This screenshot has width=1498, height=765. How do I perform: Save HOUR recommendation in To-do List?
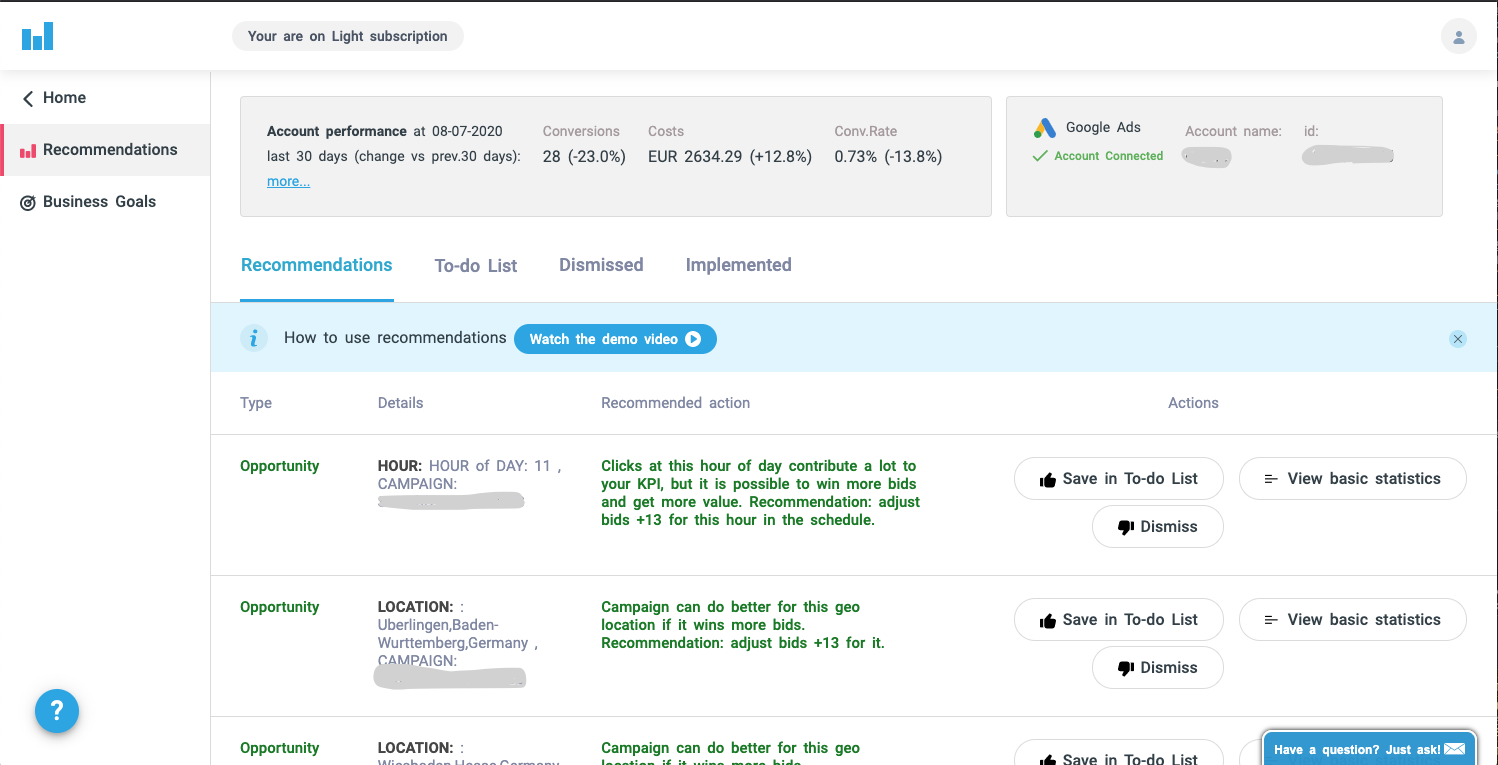click(1119, 479)
